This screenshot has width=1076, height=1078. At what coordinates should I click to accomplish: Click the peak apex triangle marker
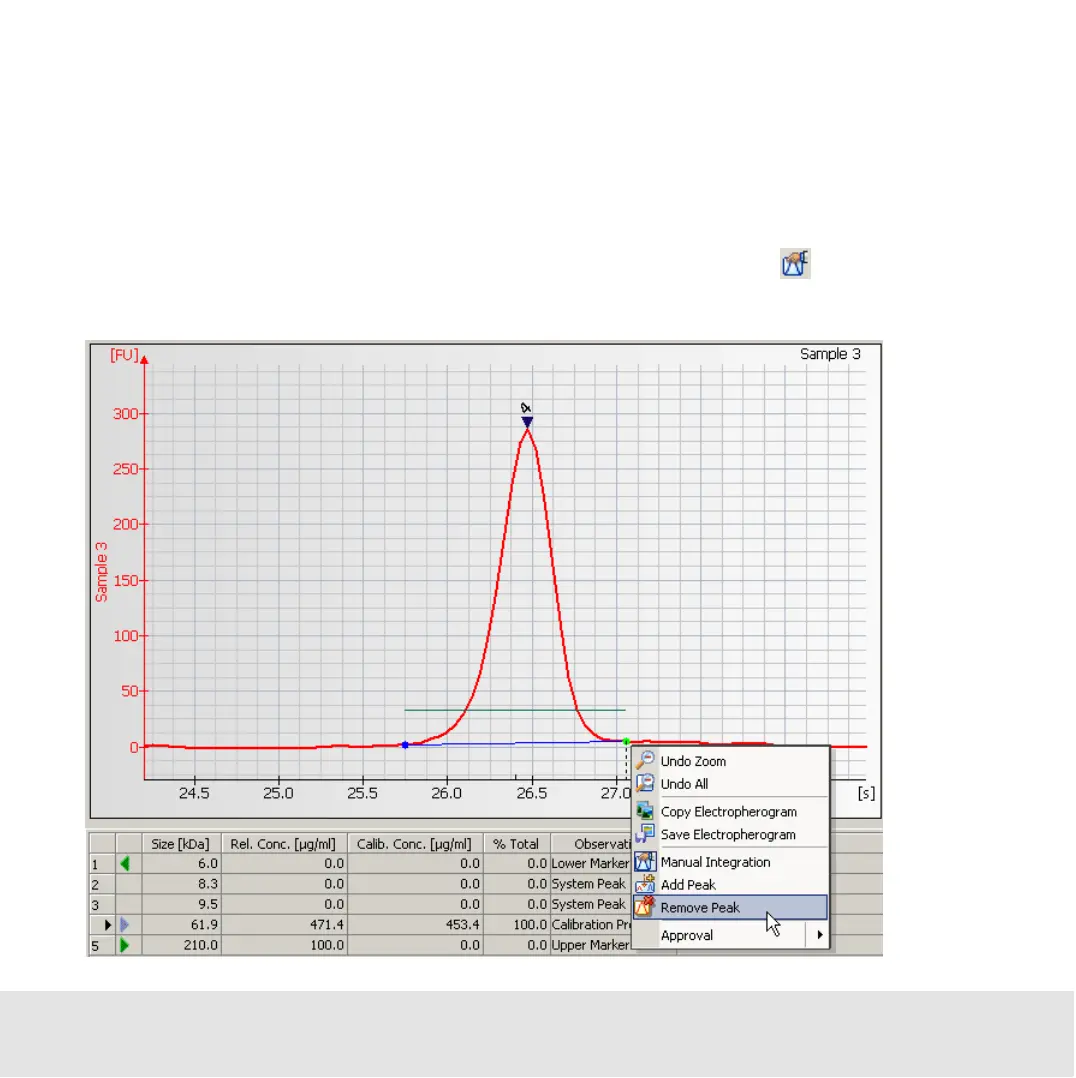(x=527, y=422)
